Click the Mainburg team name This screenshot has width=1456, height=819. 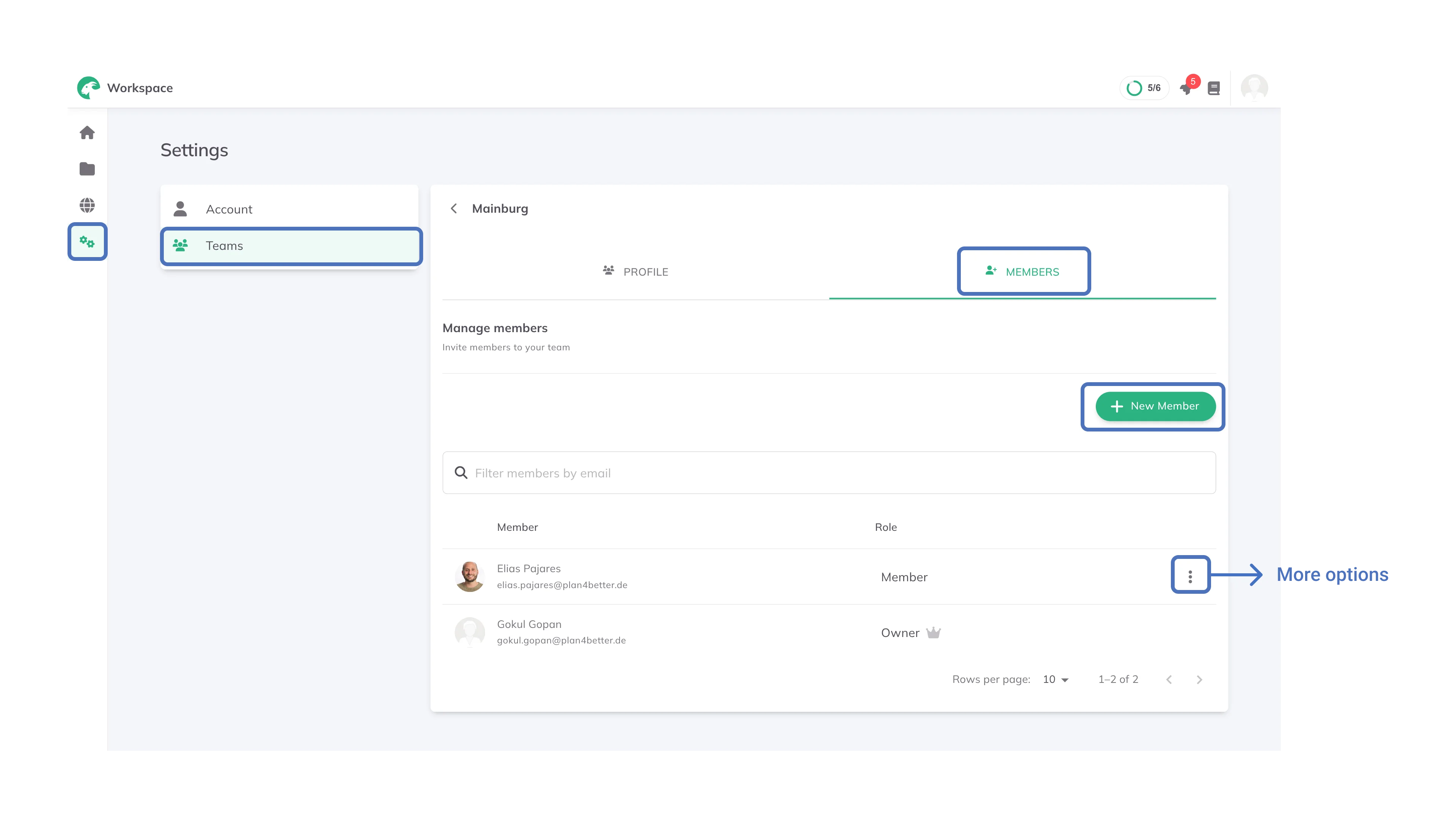point(500,209)
